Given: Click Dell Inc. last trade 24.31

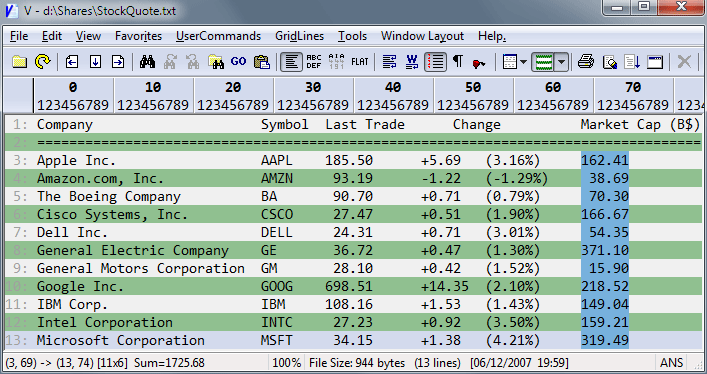Looking at the screenshot, I should pos(353,232).
